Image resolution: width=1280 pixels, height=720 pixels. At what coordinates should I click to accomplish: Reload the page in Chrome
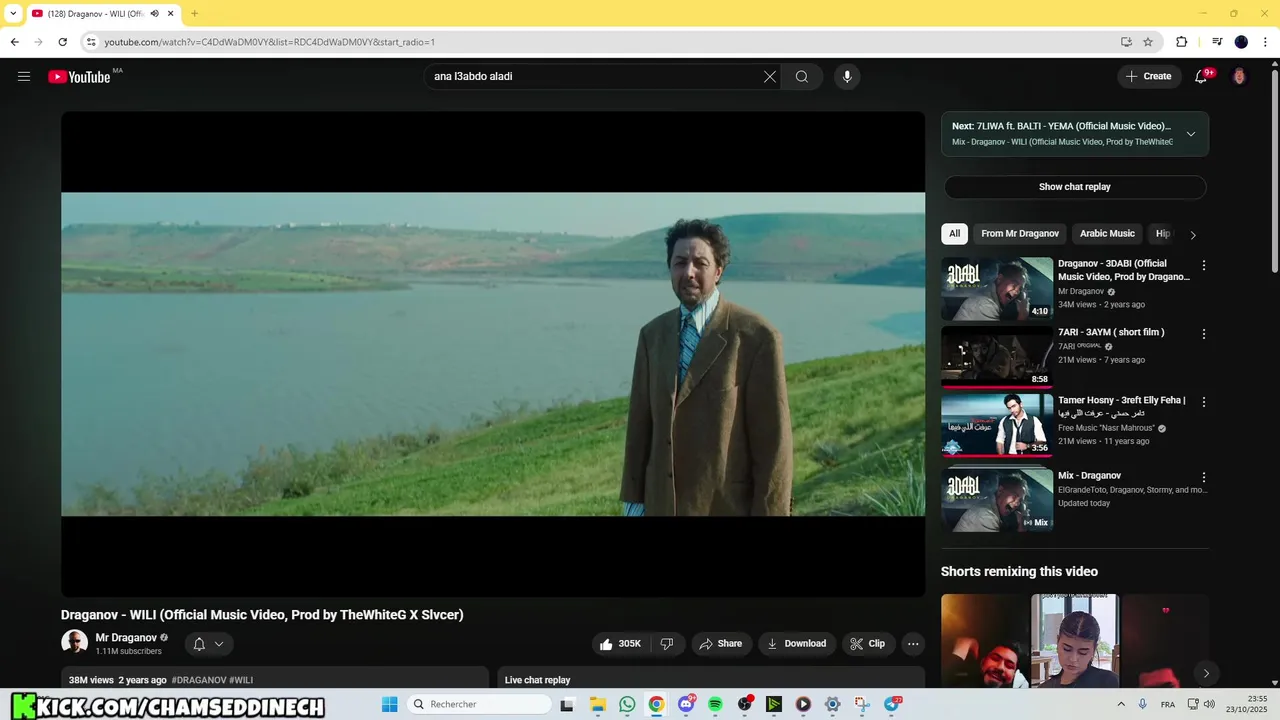coord(62,42)
